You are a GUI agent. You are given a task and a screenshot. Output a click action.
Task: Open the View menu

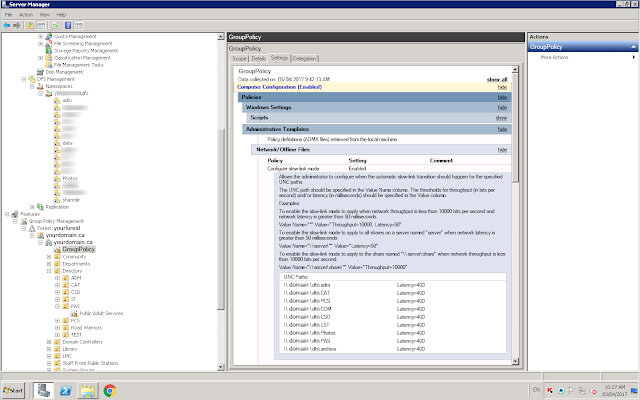pos(44,15)
